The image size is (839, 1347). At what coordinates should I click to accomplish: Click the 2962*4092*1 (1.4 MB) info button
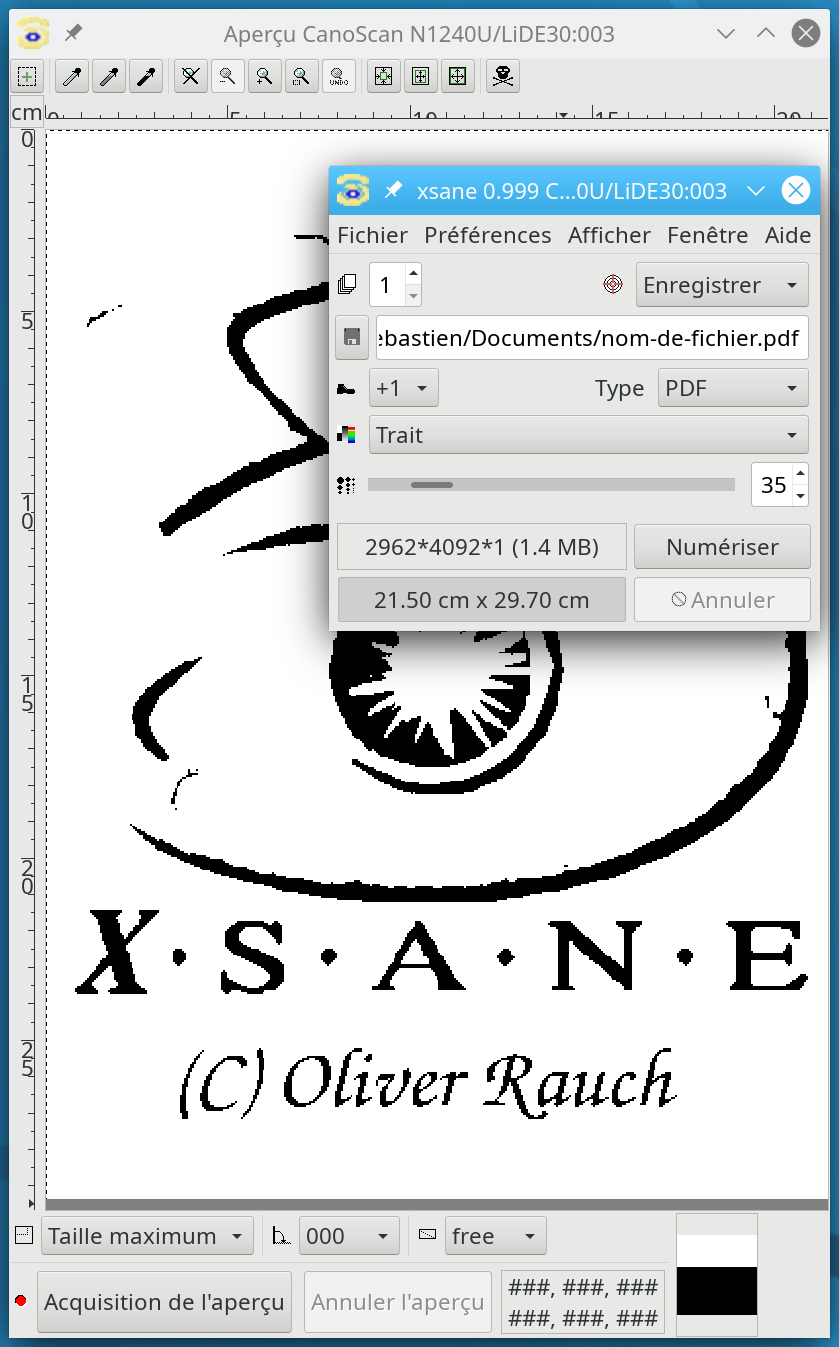coord(482,547)
